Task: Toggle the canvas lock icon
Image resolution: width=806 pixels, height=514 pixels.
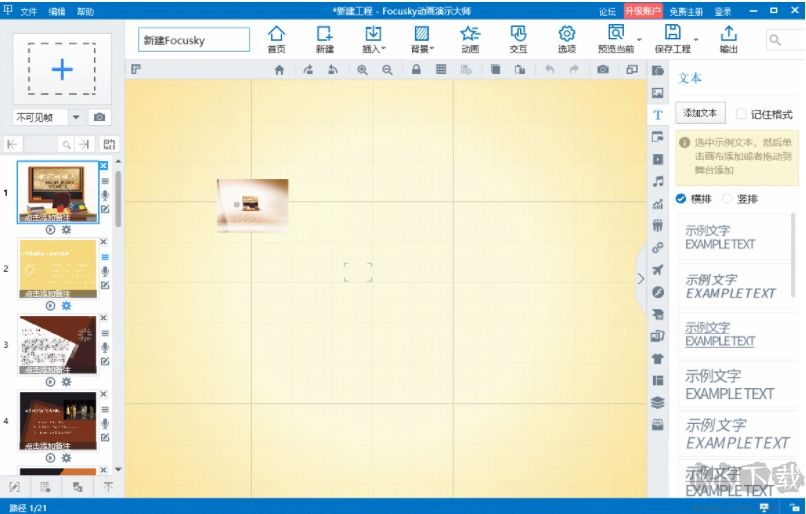Action: 416,69
